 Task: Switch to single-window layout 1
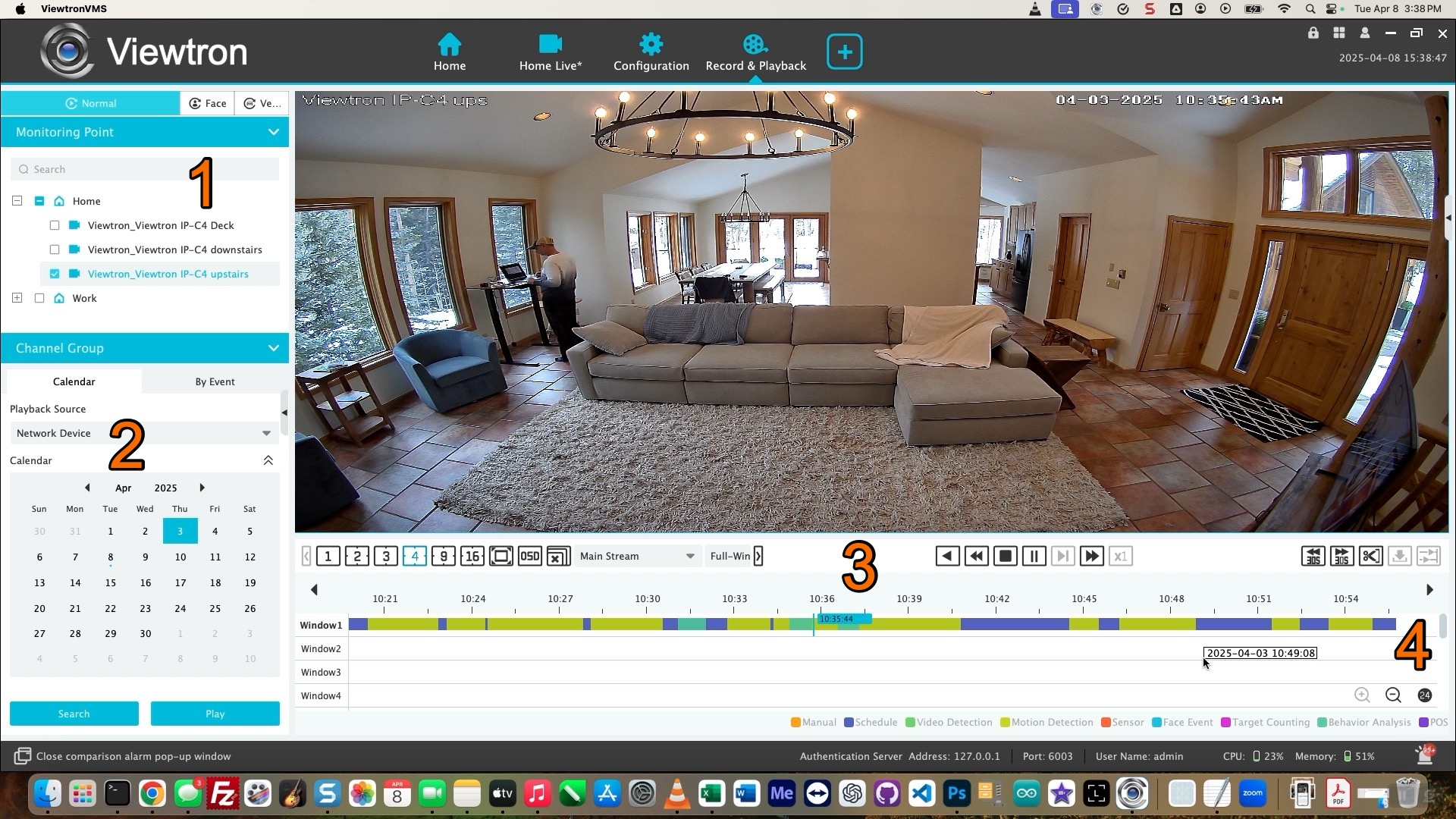[328, 556]
